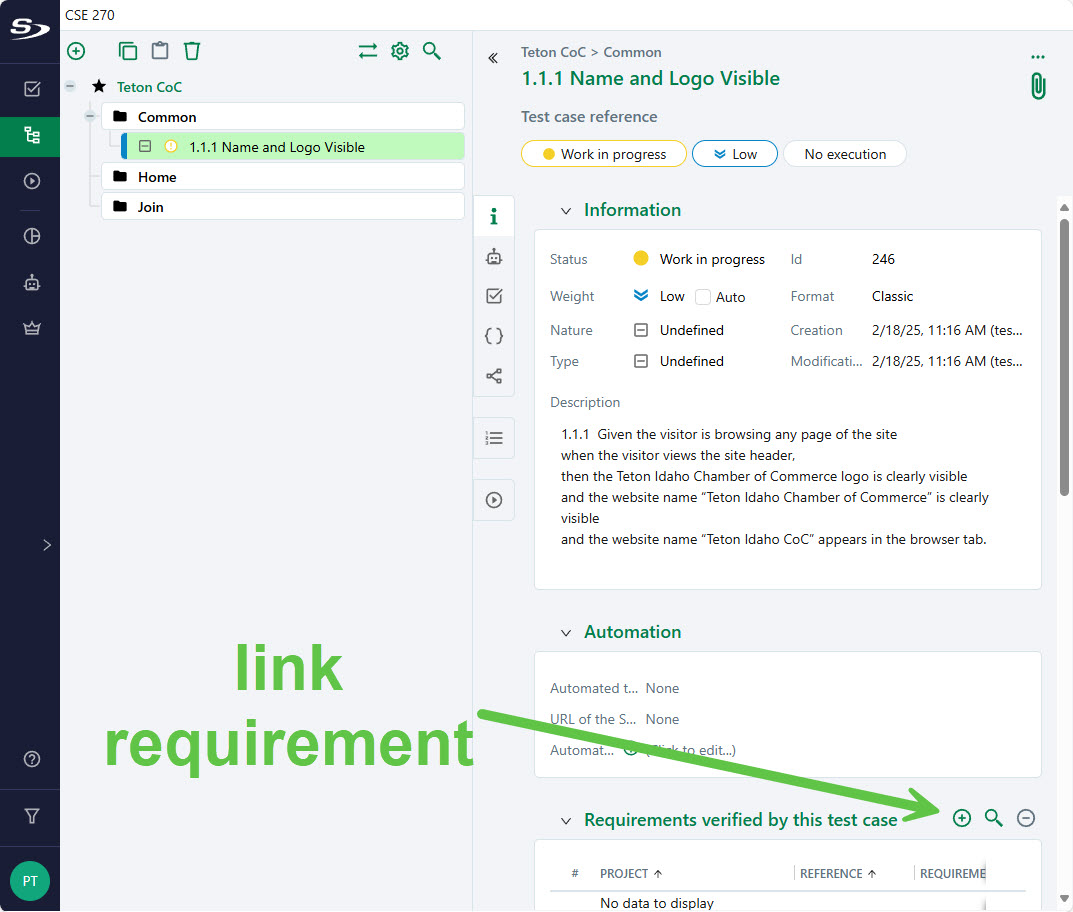This screenshot has width=1073, height=912.
Task: Click the add requirement link plus icon
Action: tap(961, 818)
